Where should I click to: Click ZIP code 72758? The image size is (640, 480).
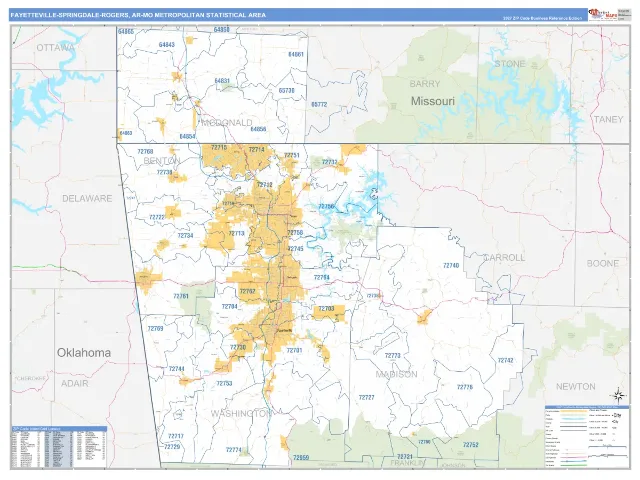295,233
